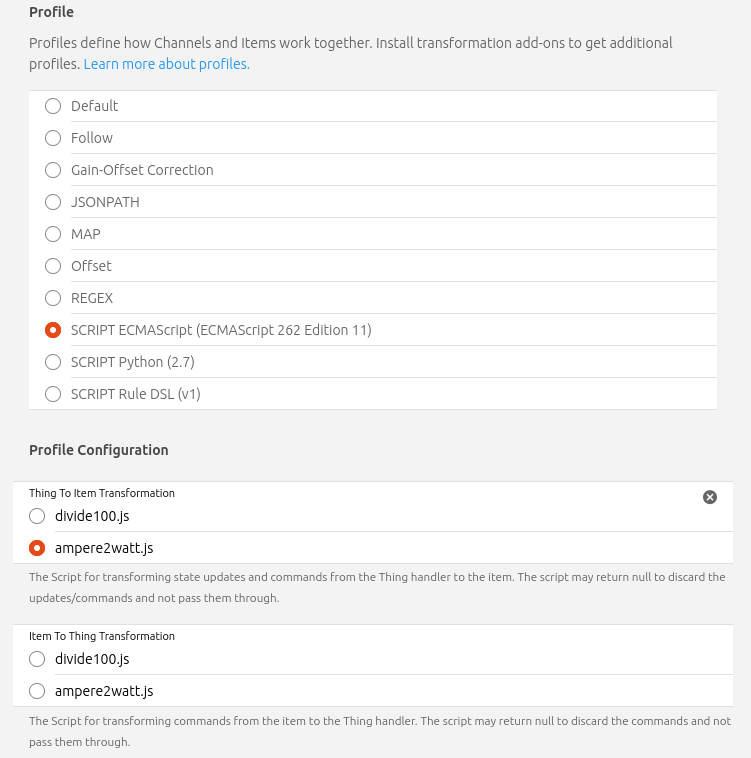Viewport: 751px width, 758px height.
Task: Click the Profile section heading
Action: (x=51, y=12)
